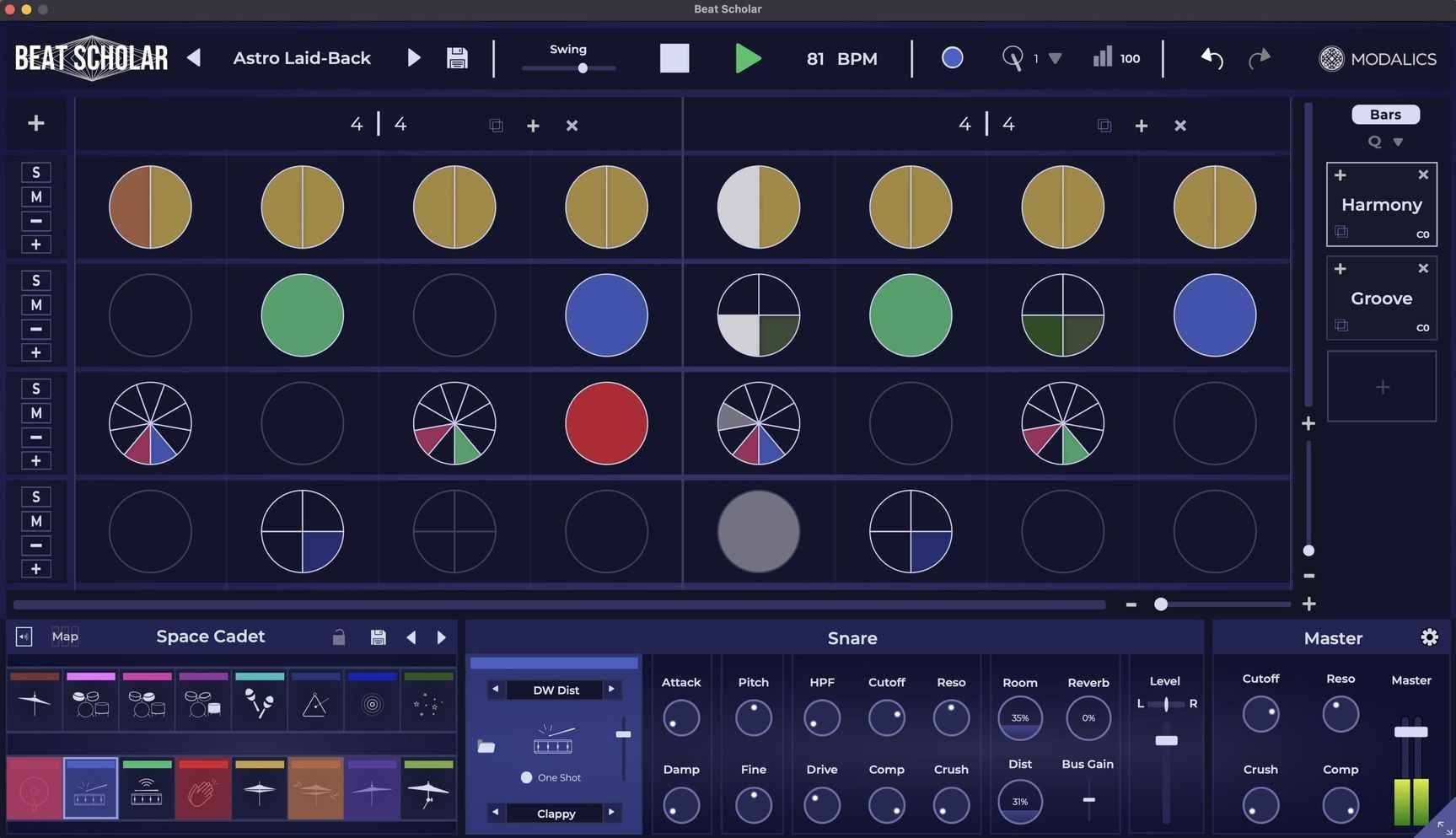Select the Bars tab
The height and width of the screenshot is (838, 1456).
click(1384, 115)
